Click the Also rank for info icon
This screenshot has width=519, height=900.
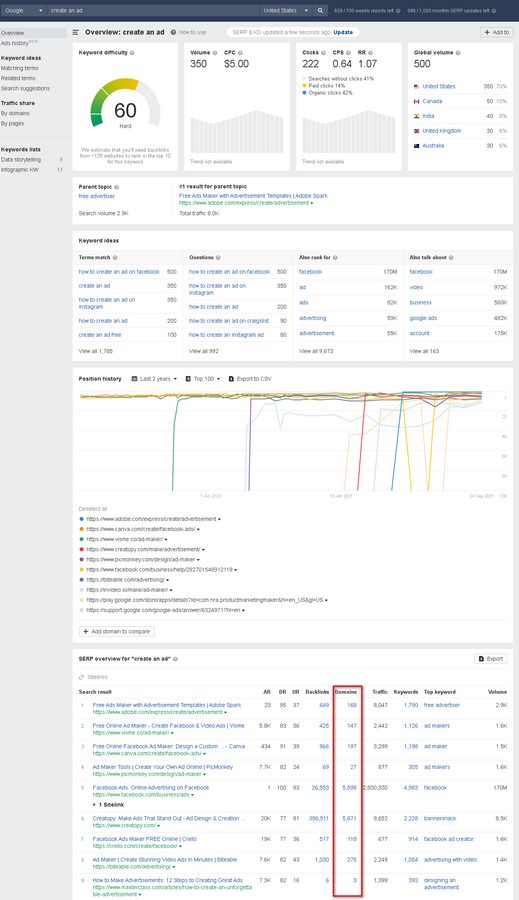(x=335, y=258)
